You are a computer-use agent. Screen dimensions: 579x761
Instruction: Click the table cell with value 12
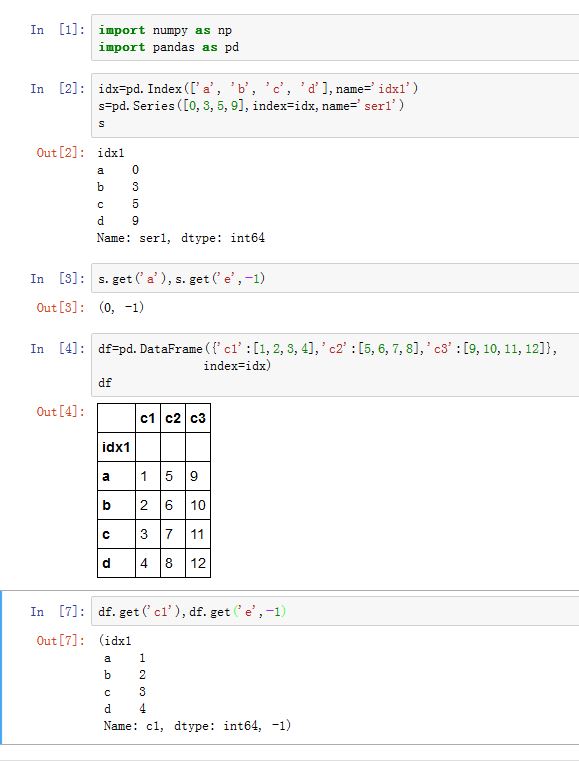(198, 563)
